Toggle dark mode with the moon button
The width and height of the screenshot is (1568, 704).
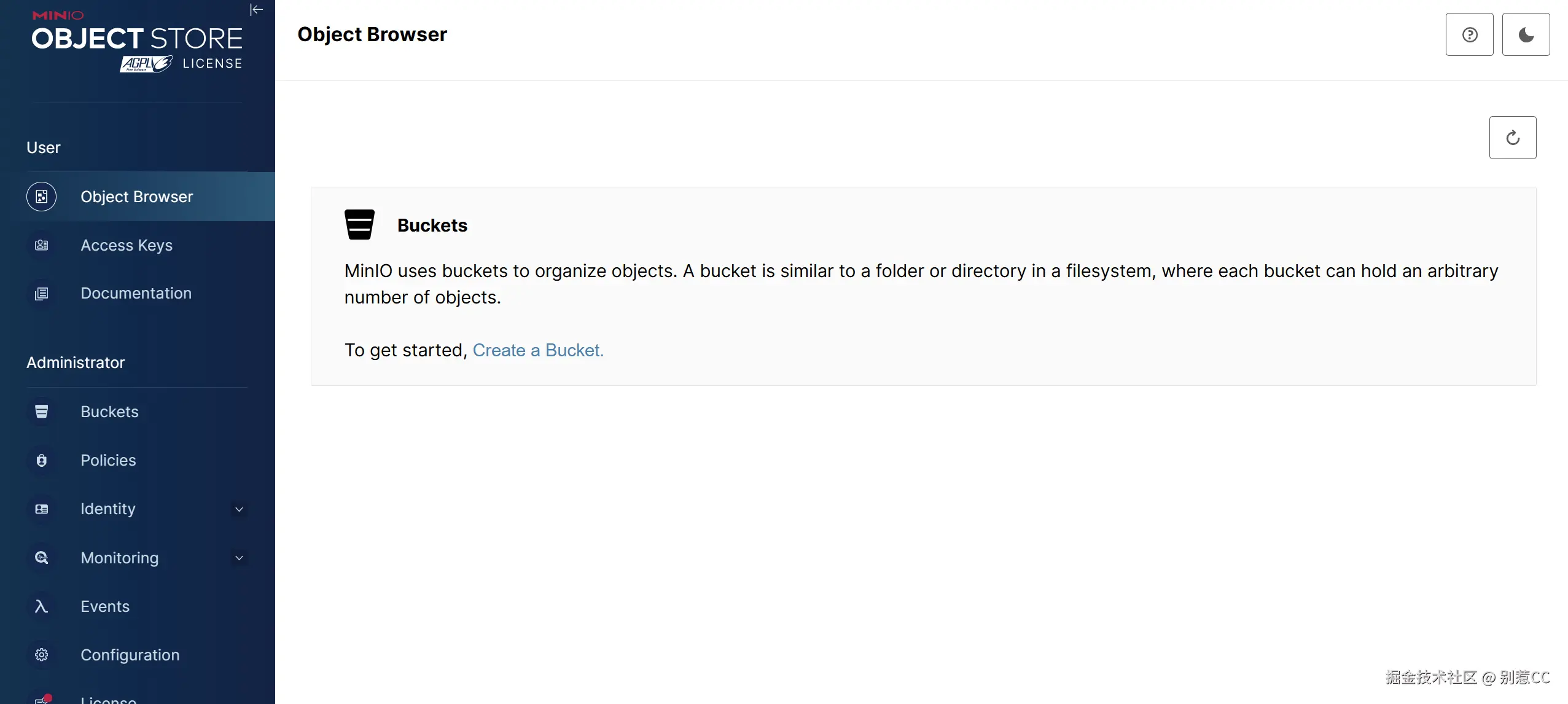[1526, 34]
